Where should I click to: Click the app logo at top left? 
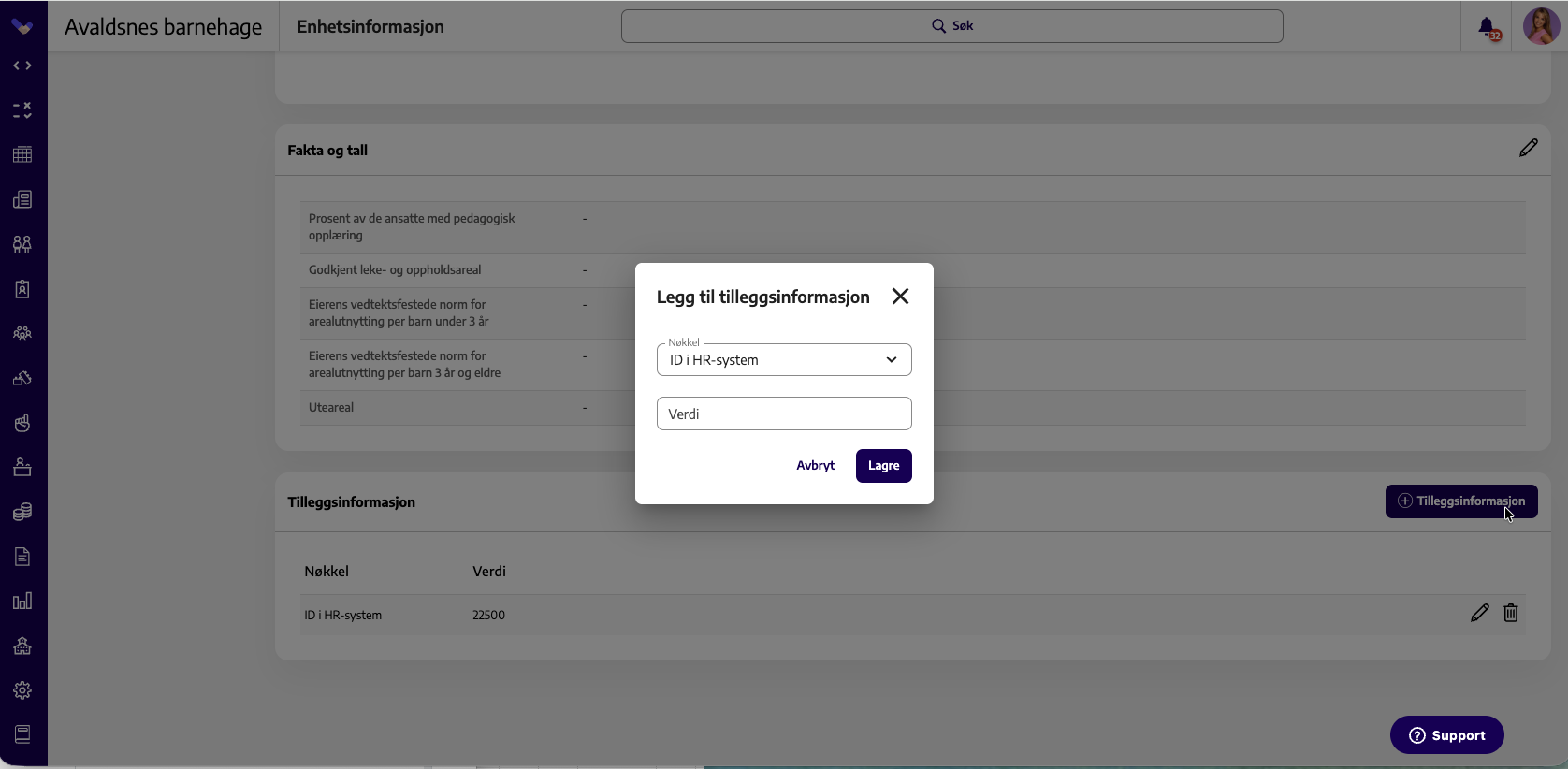22,26
